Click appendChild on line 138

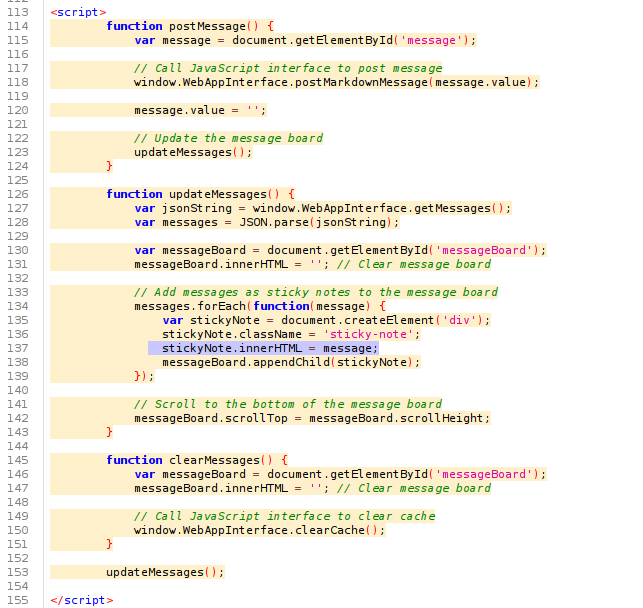[x=298, y=362]
